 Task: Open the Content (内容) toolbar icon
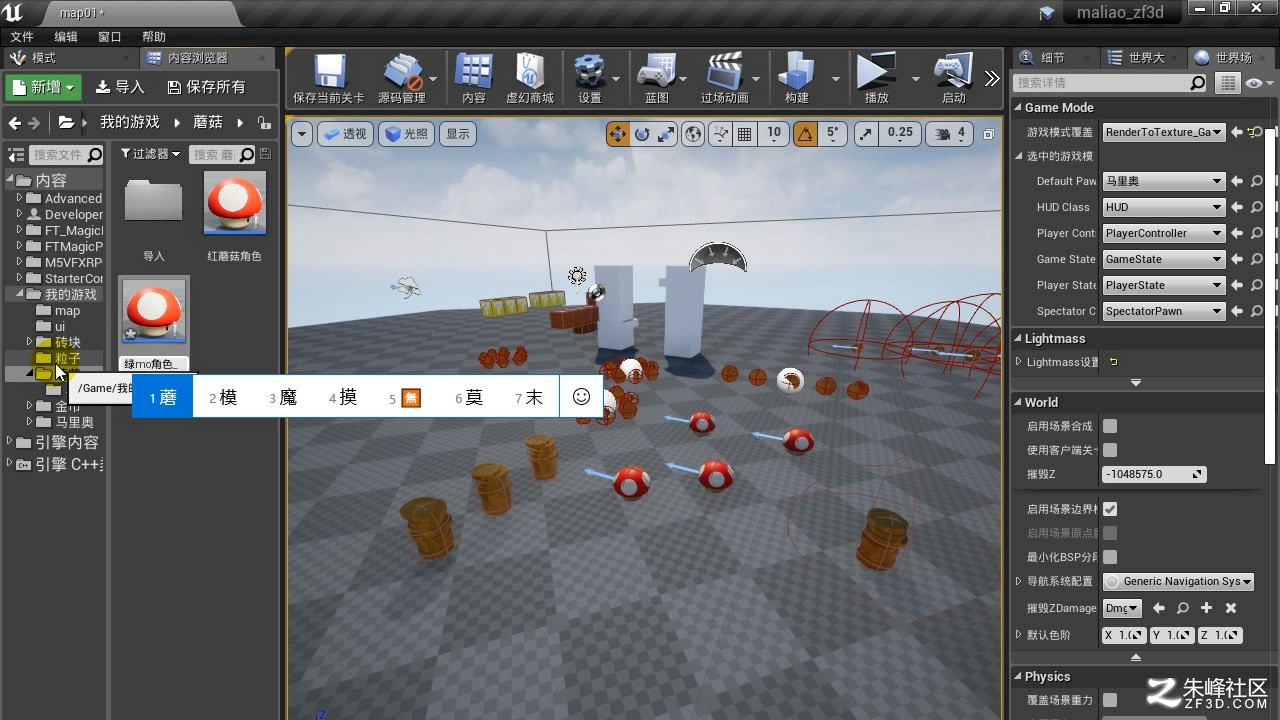[x=474, y=79]
